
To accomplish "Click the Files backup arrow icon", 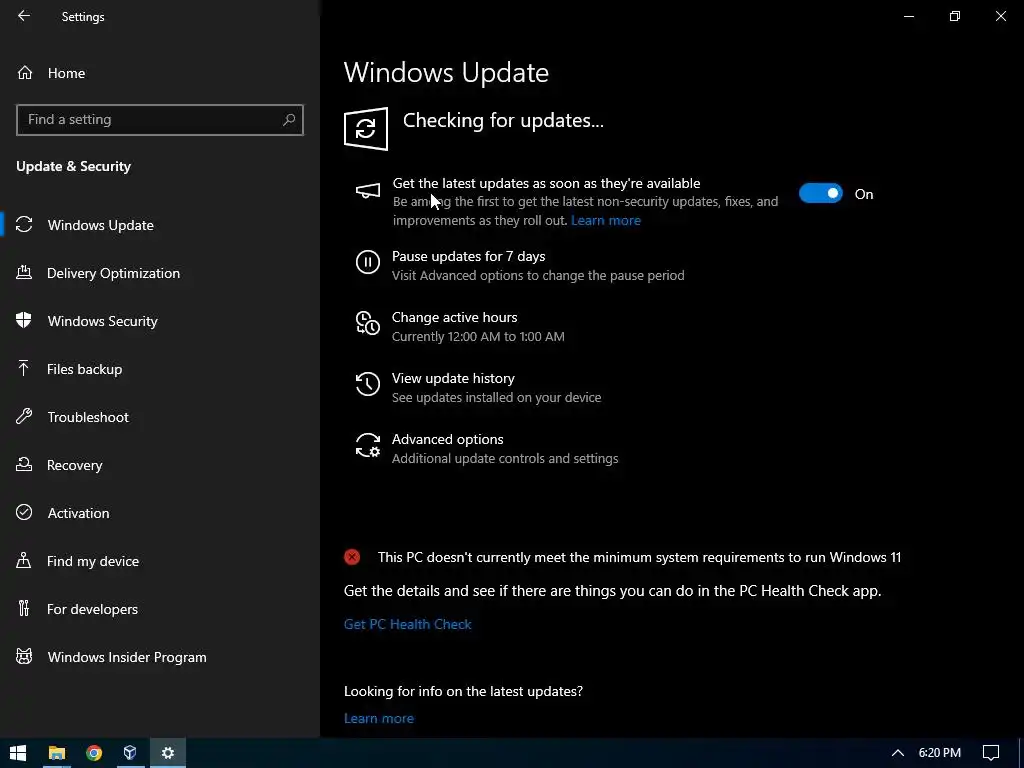I will coord(24,369).
